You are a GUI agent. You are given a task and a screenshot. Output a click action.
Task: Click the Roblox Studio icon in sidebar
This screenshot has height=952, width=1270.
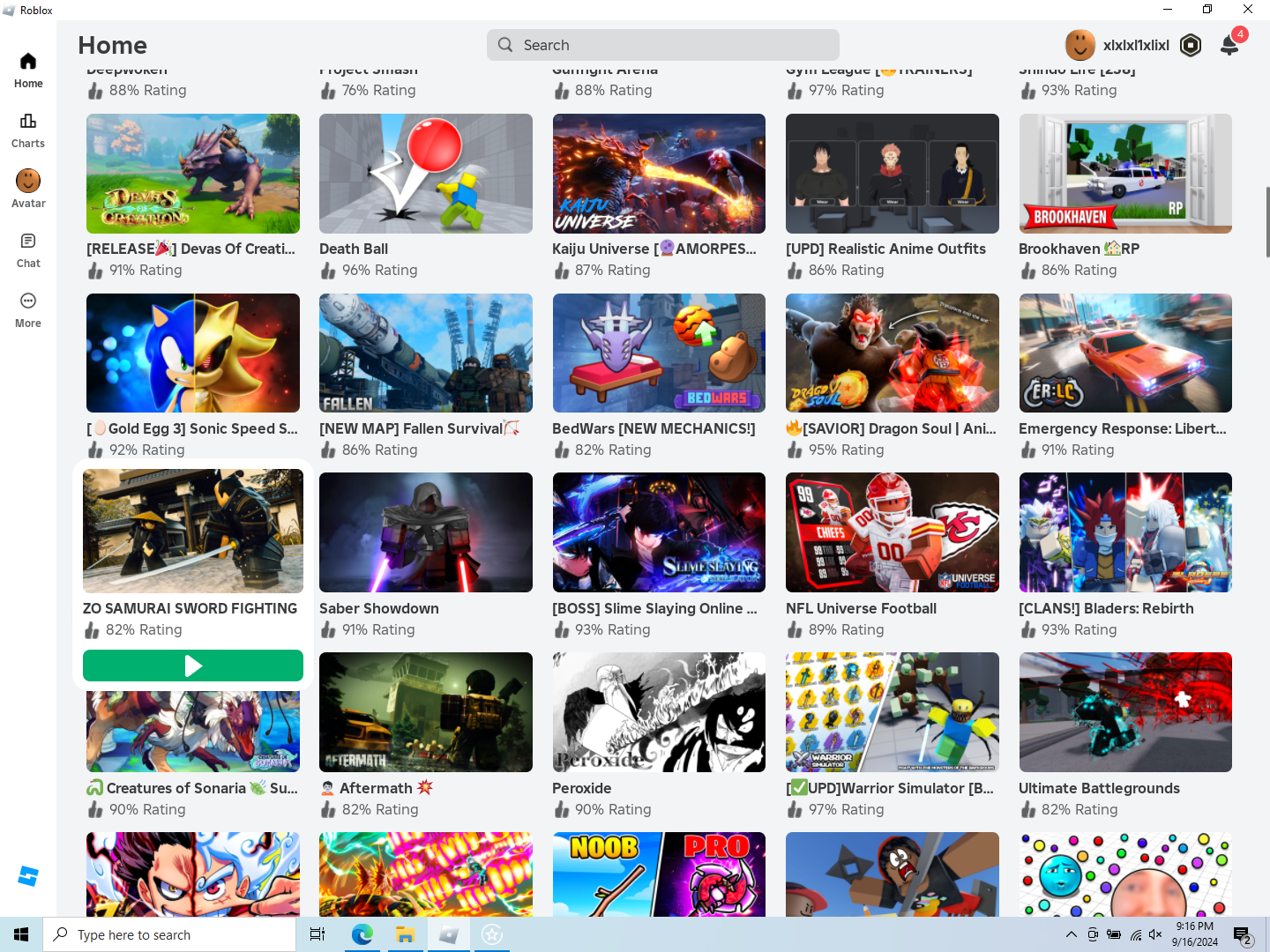(x=28, y=876)
